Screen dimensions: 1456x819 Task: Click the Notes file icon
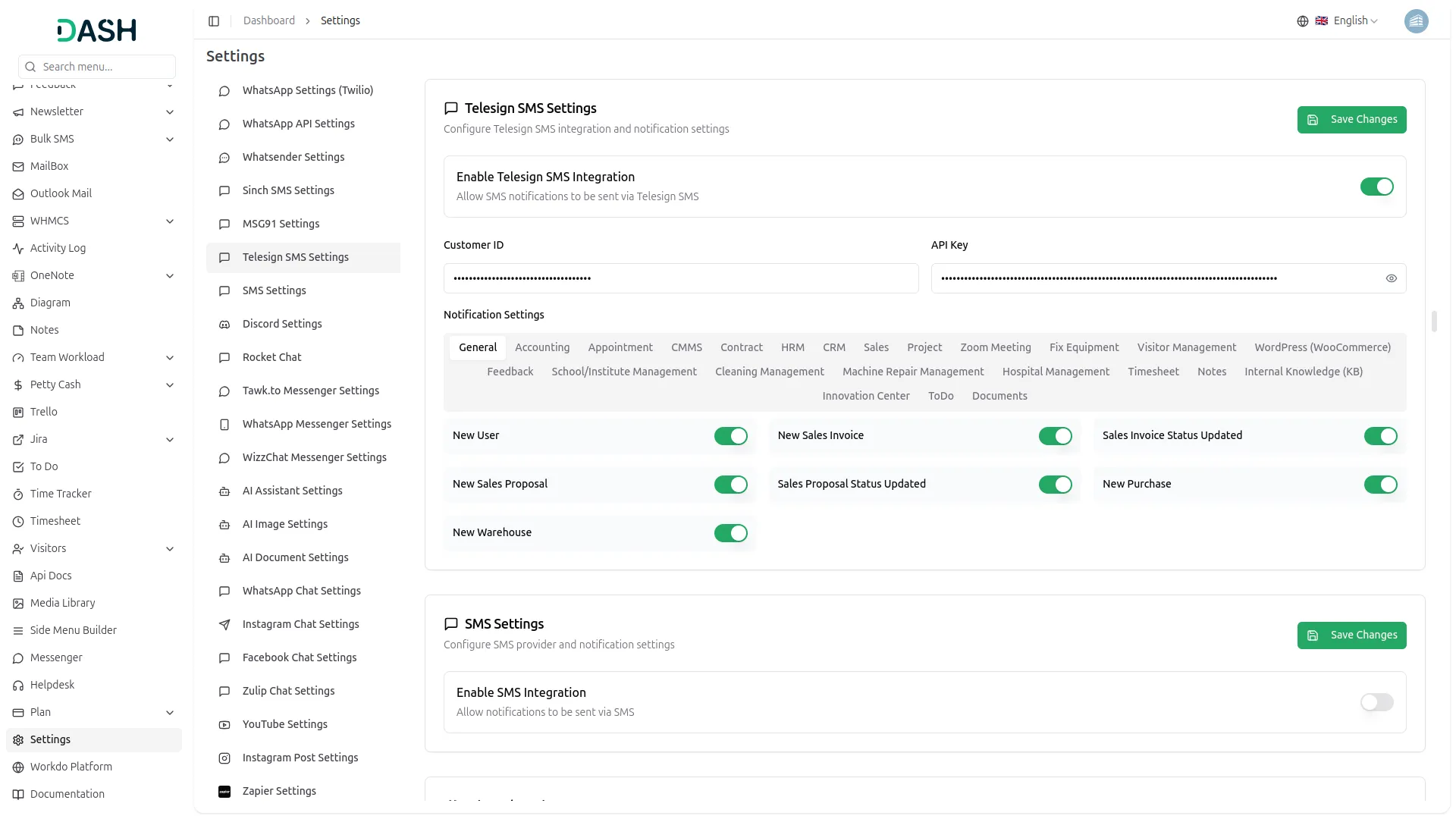[18, 331]
